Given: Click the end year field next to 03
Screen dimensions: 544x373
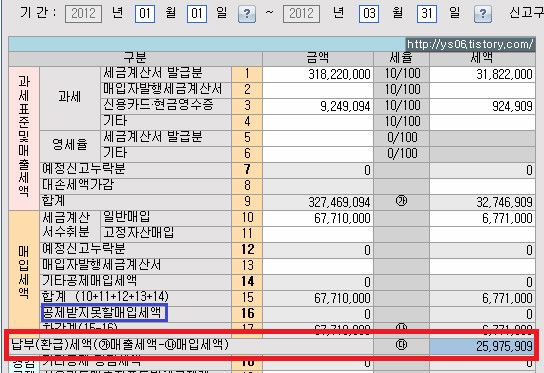Looking at the screenshot, I should coord(301,14).
